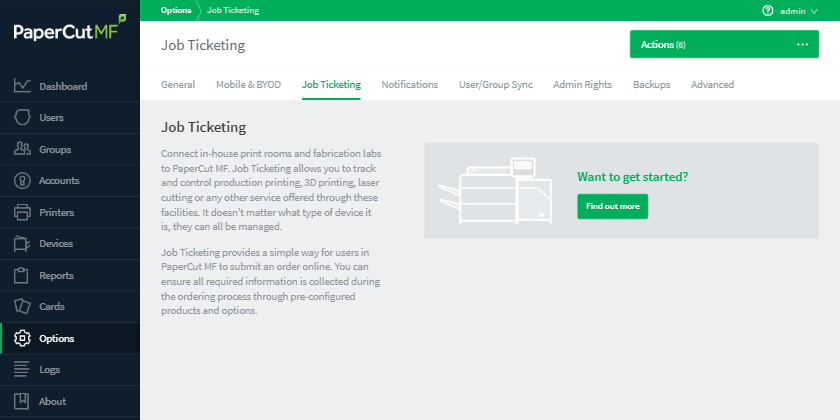Click the Reports clipboard icon

coord(22,275)
